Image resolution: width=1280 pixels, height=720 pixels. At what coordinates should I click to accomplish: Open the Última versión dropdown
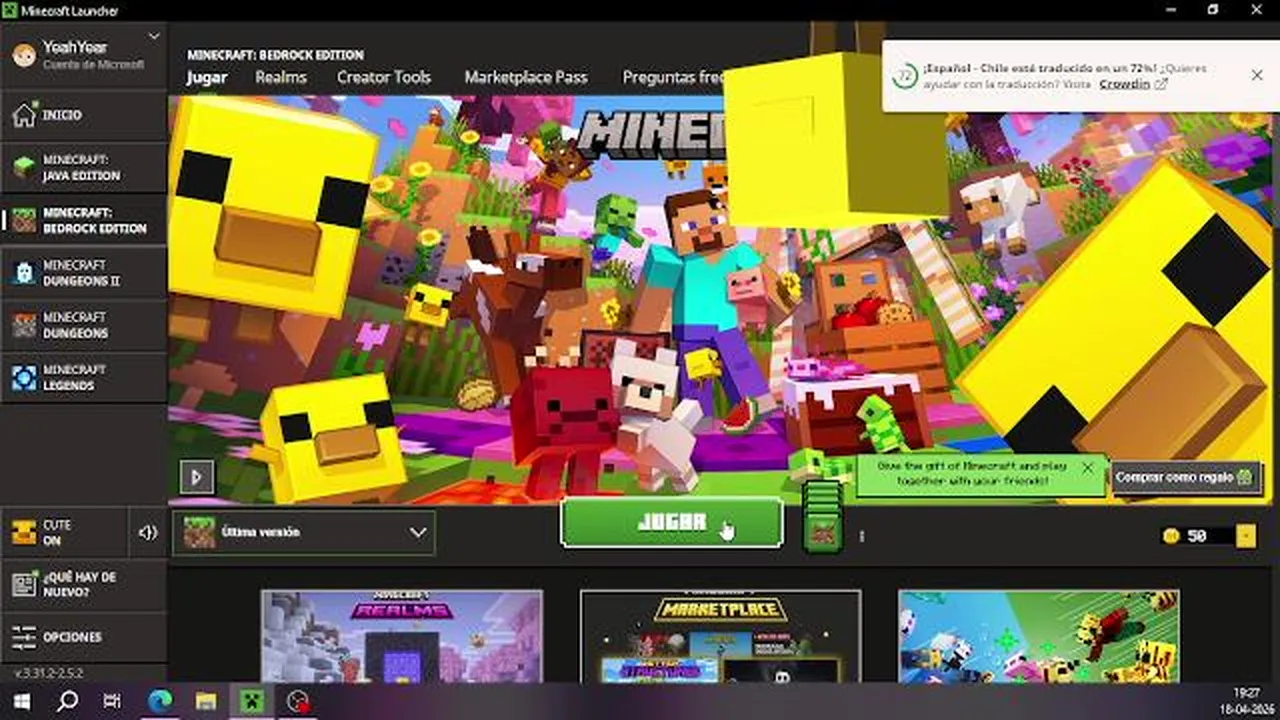tap(304, 533)
